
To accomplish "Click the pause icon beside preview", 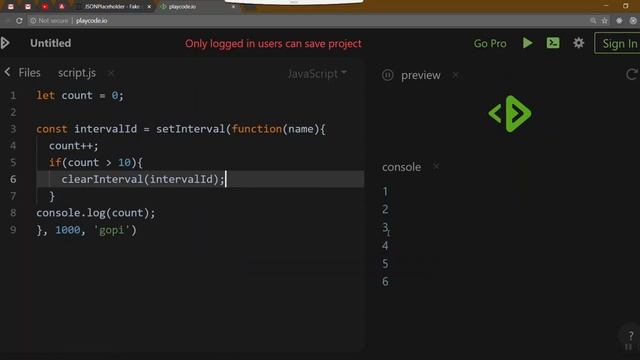I will (x=387, y=75).
